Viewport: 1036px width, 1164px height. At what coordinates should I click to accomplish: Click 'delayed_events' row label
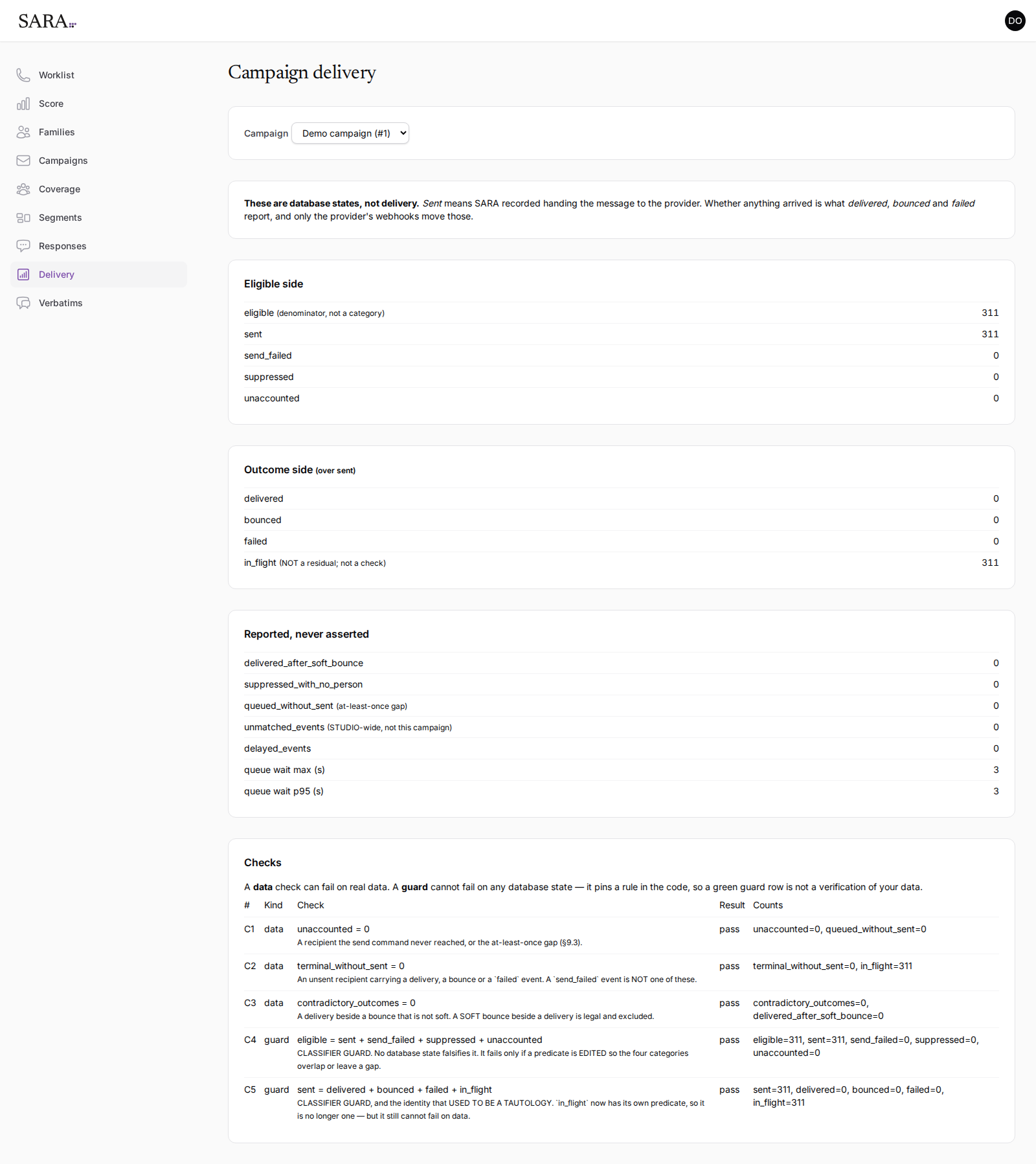coord(277,748)
